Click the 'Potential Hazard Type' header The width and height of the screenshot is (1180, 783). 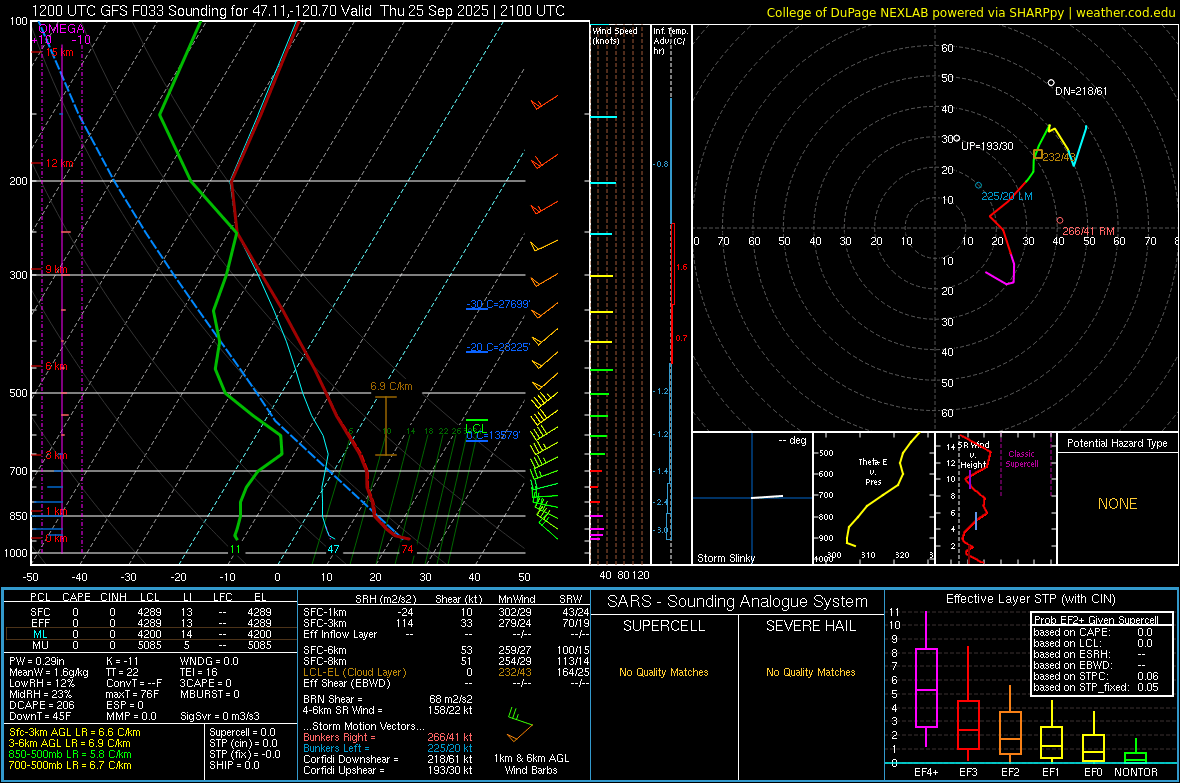pos(1117,443)
